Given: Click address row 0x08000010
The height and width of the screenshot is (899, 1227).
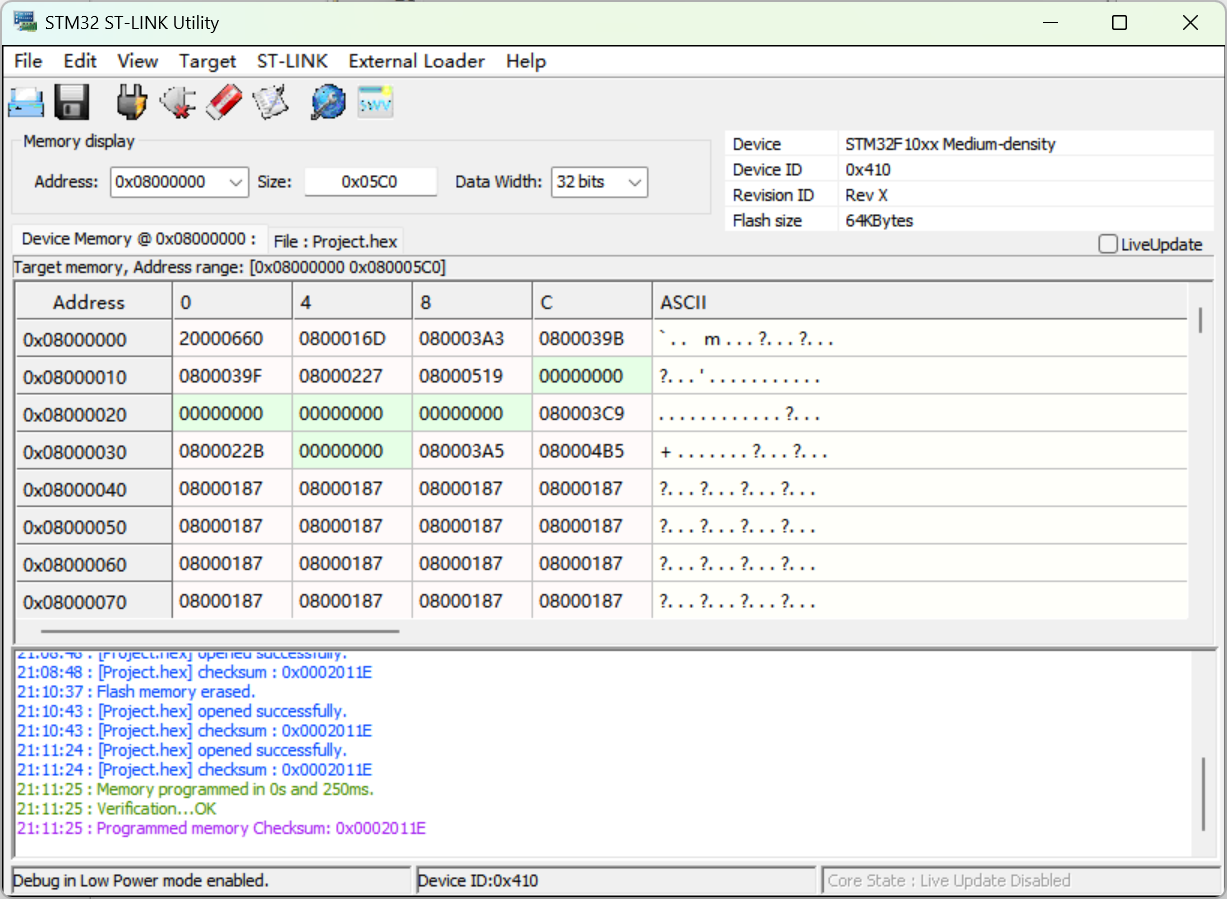Looking at the screenshot, I should point(94,378).
